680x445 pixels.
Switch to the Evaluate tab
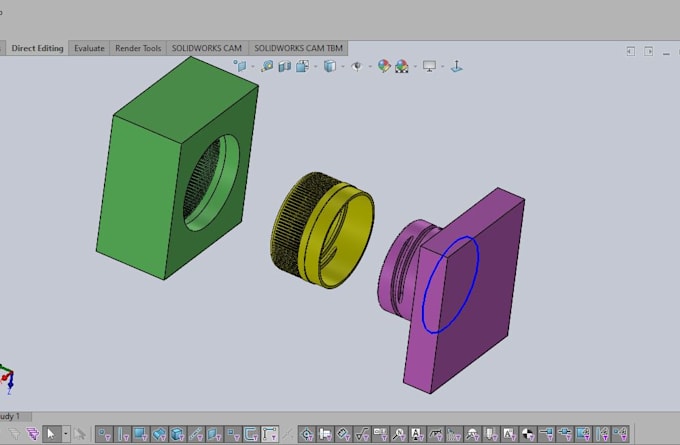(89, 48)
